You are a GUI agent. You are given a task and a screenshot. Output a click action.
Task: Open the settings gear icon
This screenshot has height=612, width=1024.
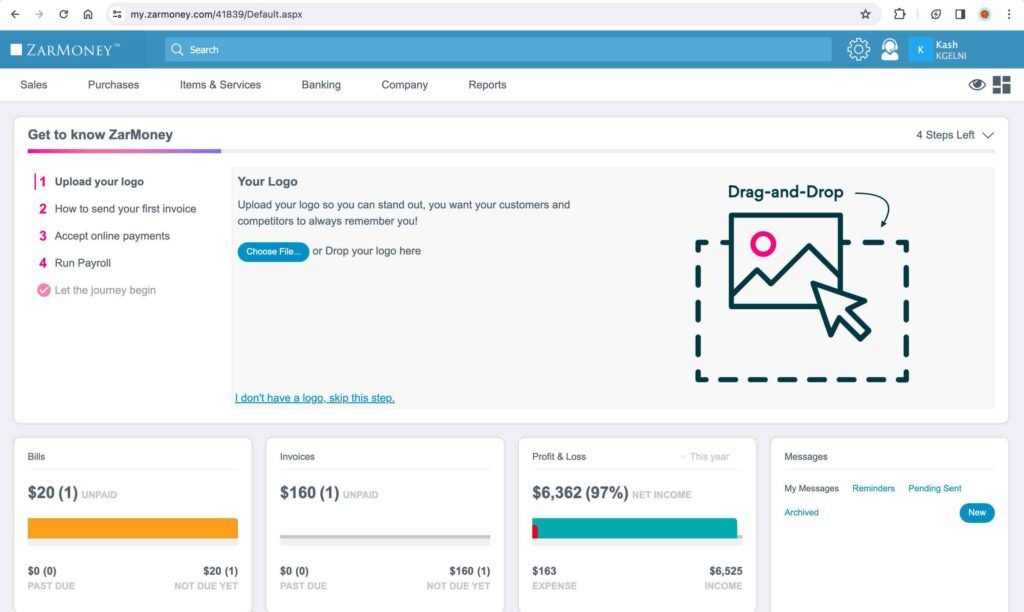(858, 49)
